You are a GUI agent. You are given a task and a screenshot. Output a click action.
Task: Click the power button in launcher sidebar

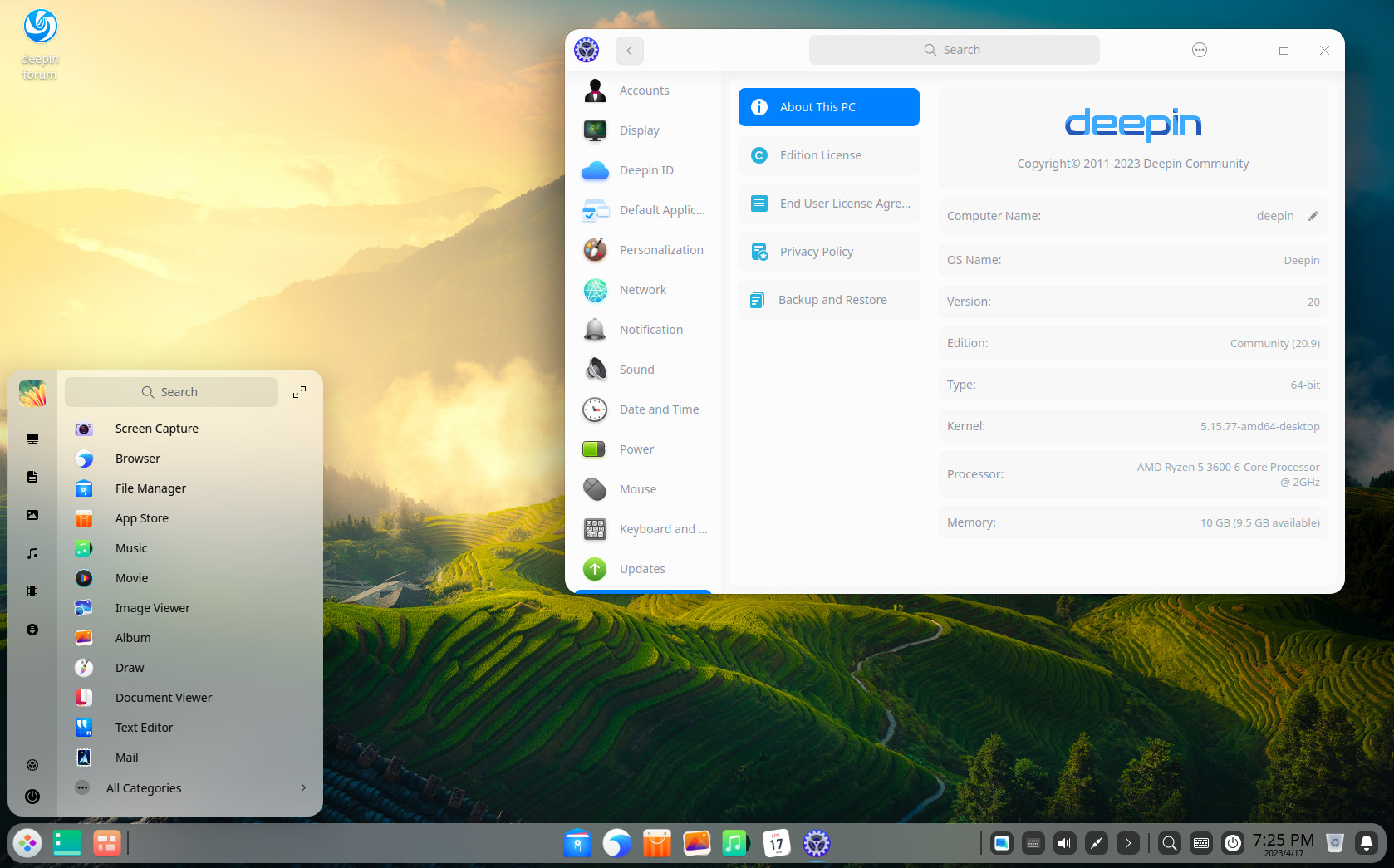(x=32, y=797)
